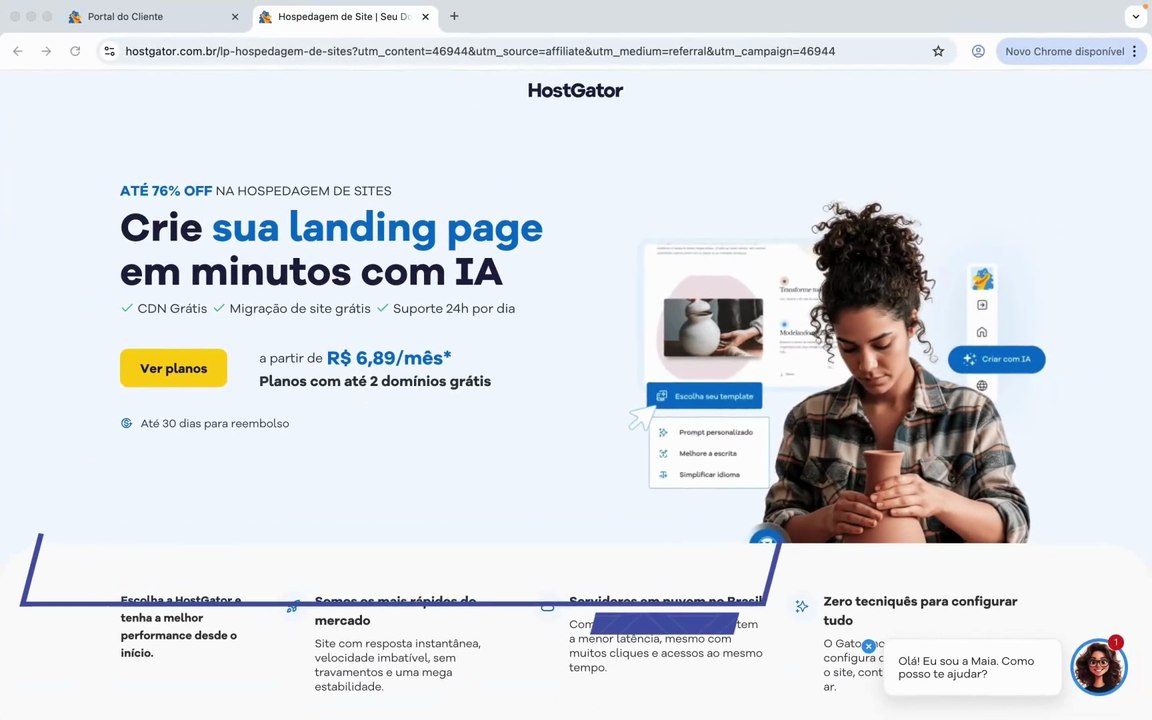Click the Escolha seu template button
Viewport: 1152px width, 720px height.
point(705,396)
